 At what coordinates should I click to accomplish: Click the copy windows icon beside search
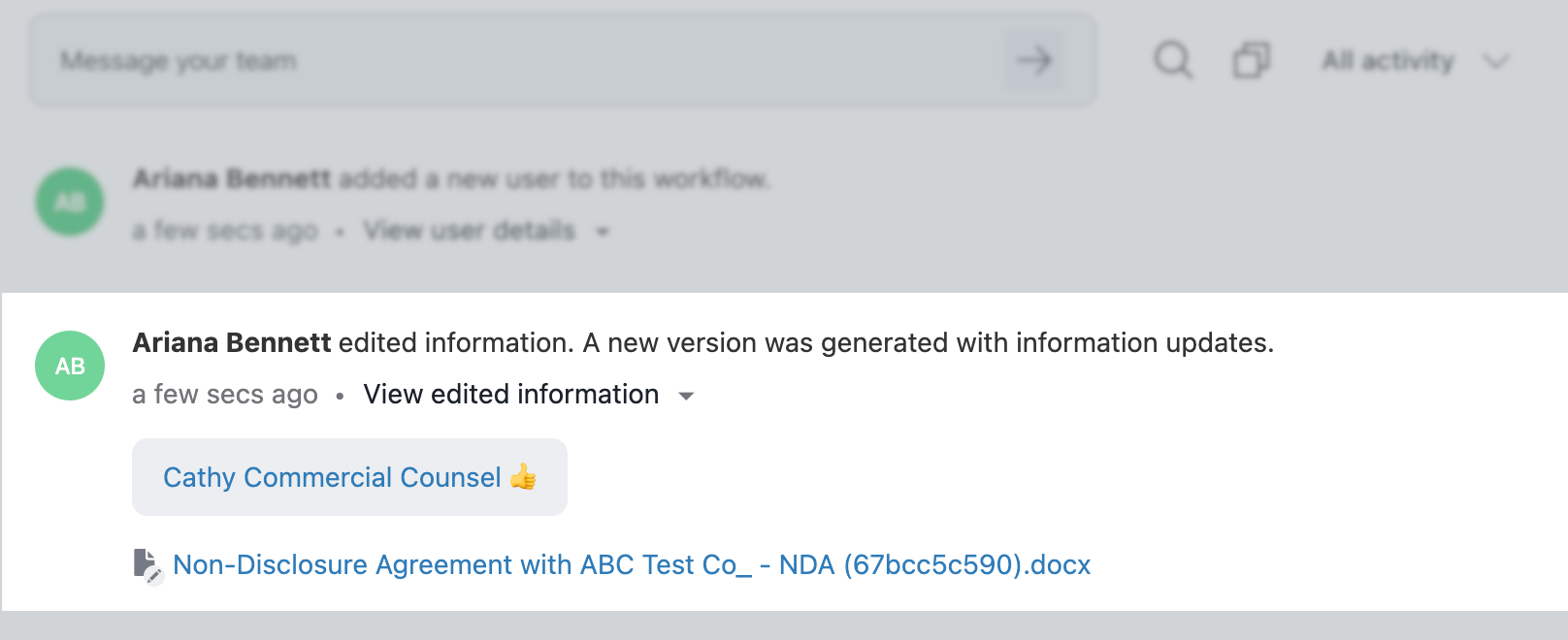1251,60
